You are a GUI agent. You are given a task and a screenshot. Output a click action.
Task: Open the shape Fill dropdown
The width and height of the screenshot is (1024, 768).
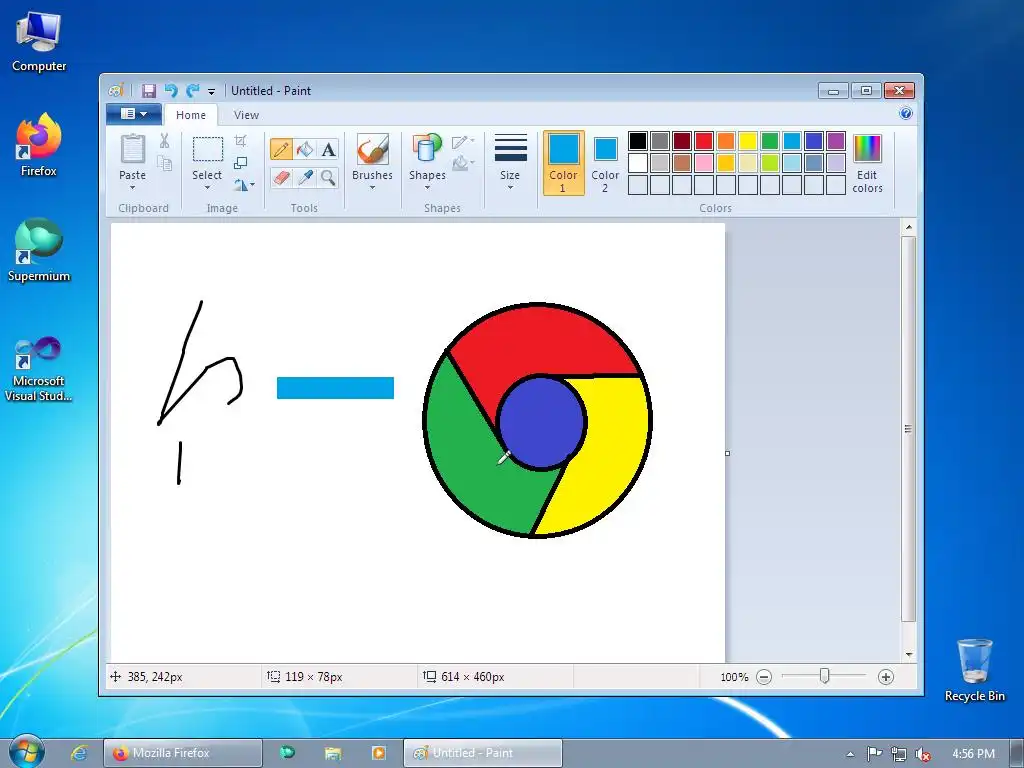(x=463, y=163)
